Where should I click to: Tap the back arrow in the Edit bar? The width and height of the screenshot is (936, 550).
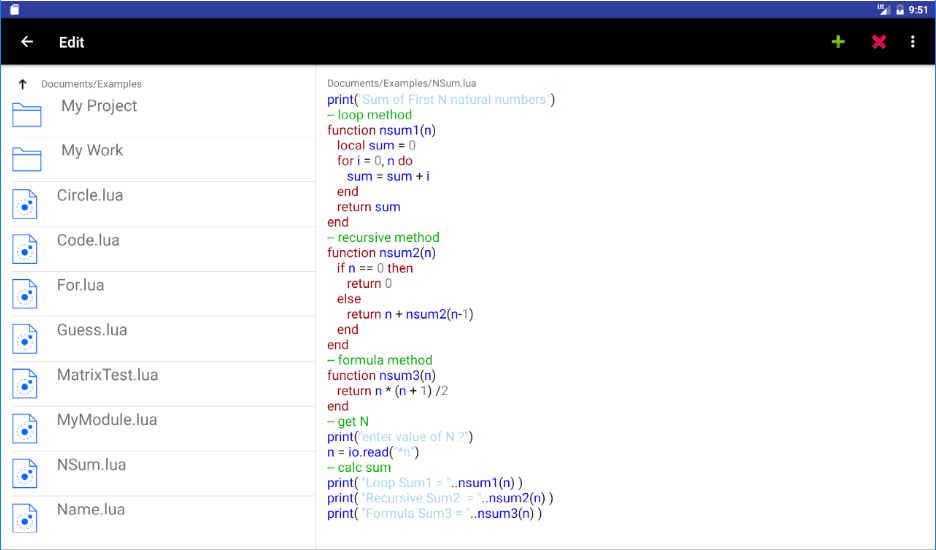(27, 42)
